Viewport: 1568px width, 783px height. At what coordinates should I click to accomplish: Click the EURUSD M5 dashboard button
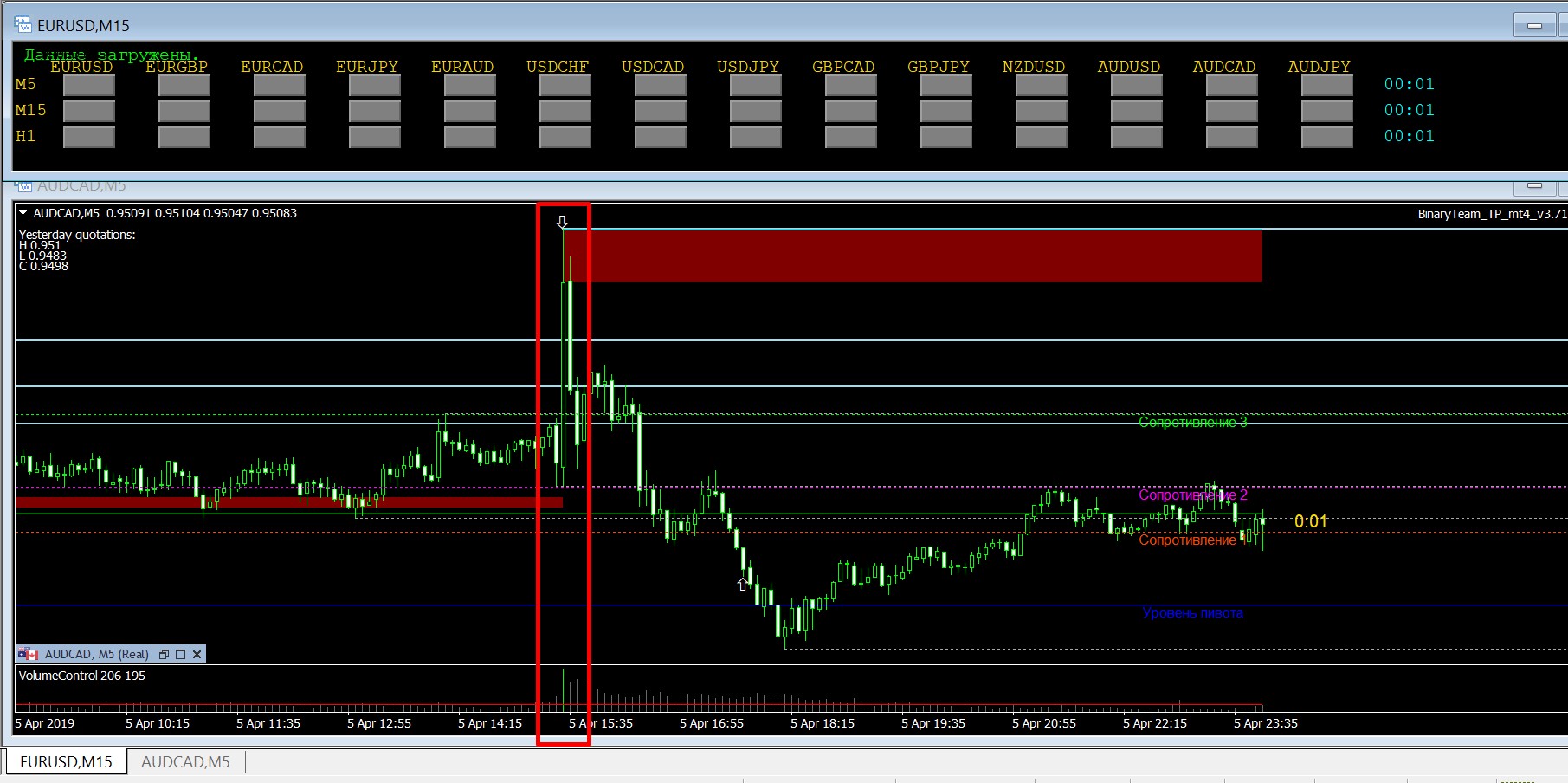[x=89, y=85]
